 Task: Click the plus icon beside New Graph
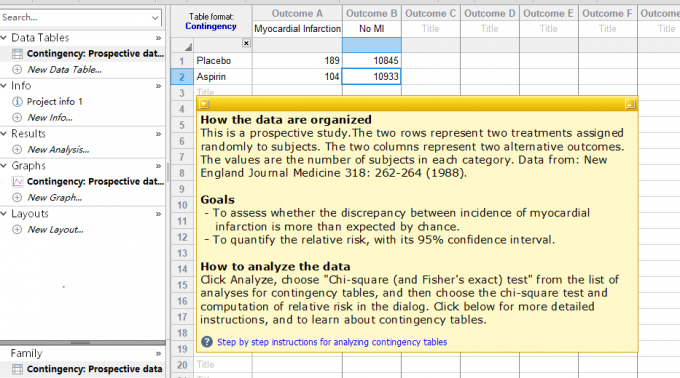click(x=17, y=198)
